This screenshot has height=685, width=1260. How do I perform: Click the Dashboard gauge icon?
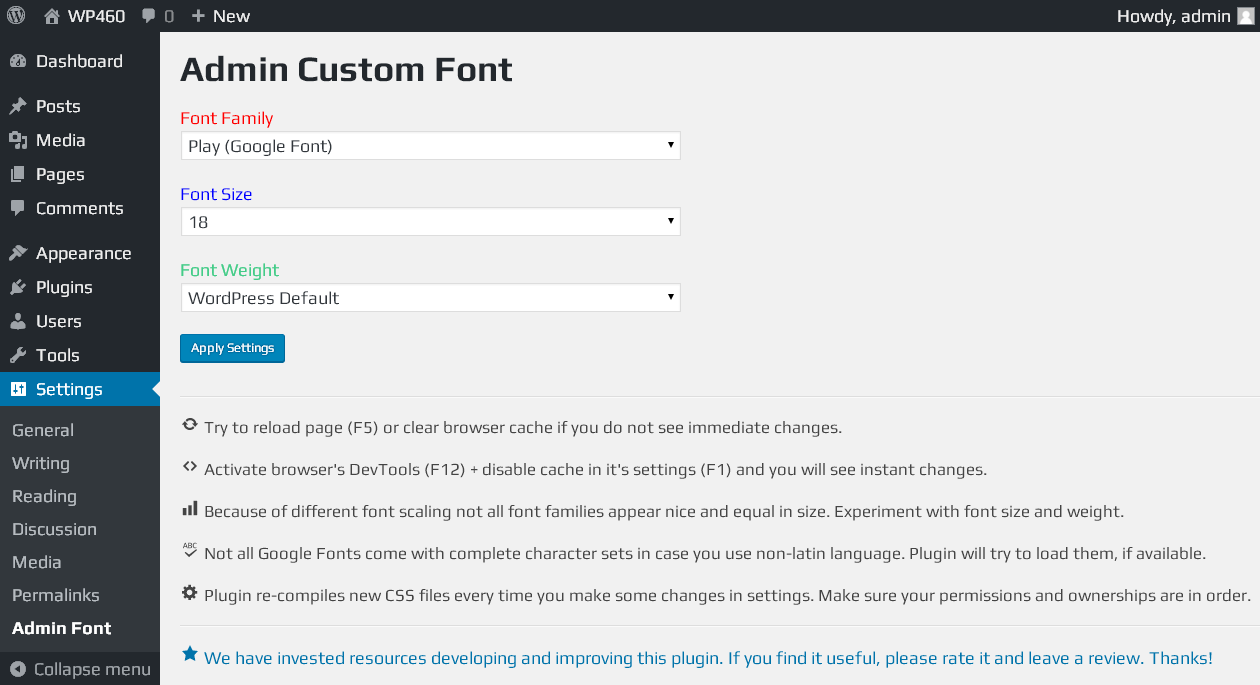[x=18, y=61]
